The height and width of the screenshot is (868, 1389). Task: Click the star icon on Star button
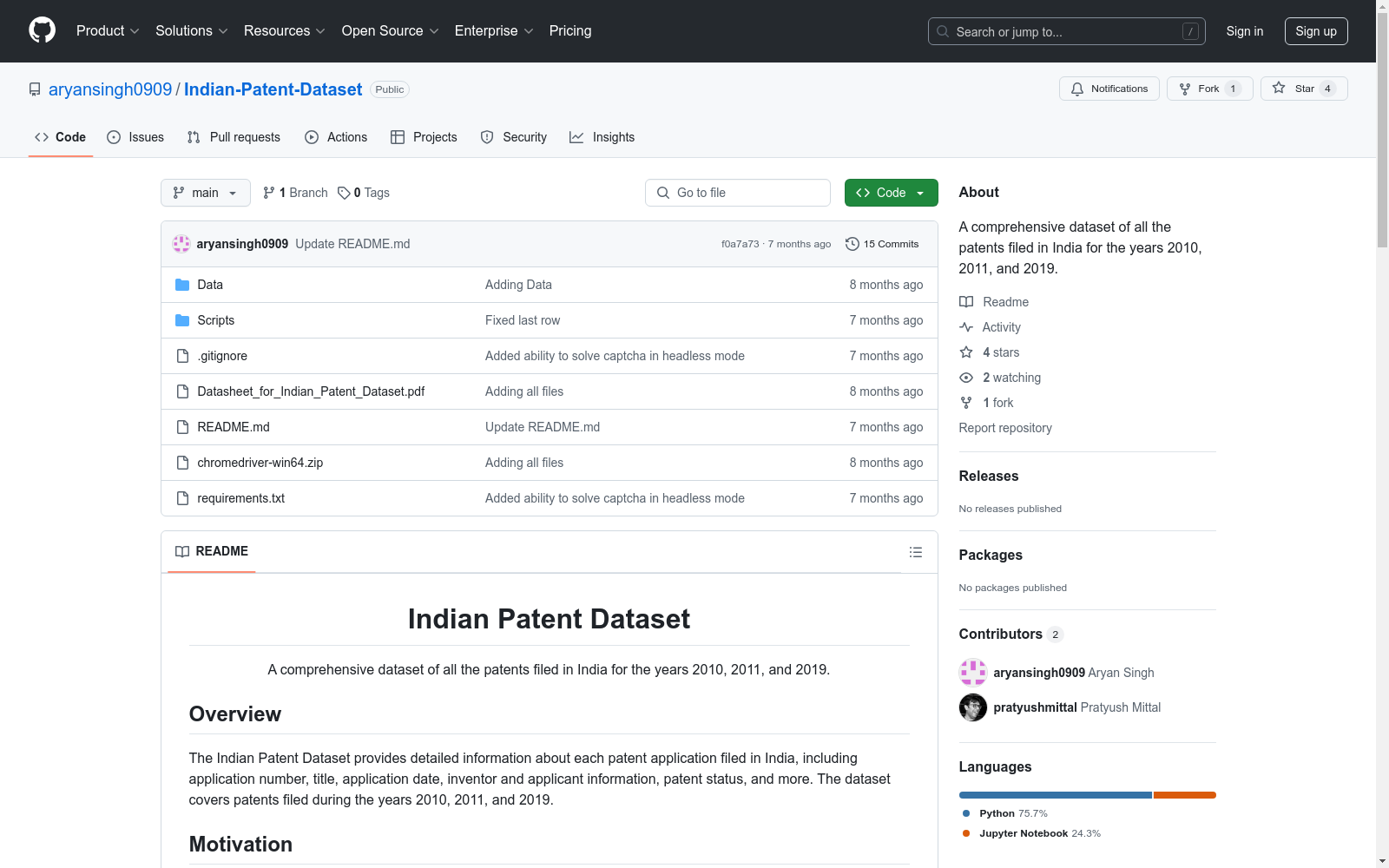[1279, 88]
